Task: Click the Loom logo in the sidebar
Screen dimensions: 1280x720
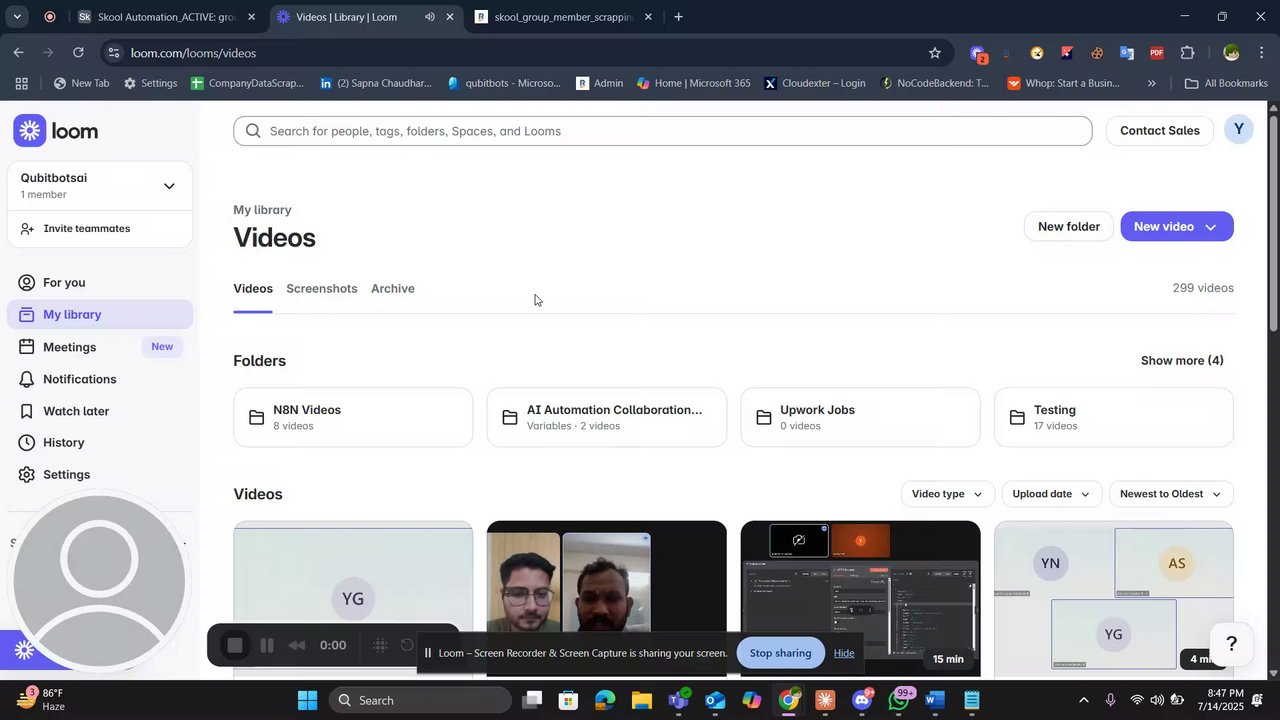Action: [56, 131]
